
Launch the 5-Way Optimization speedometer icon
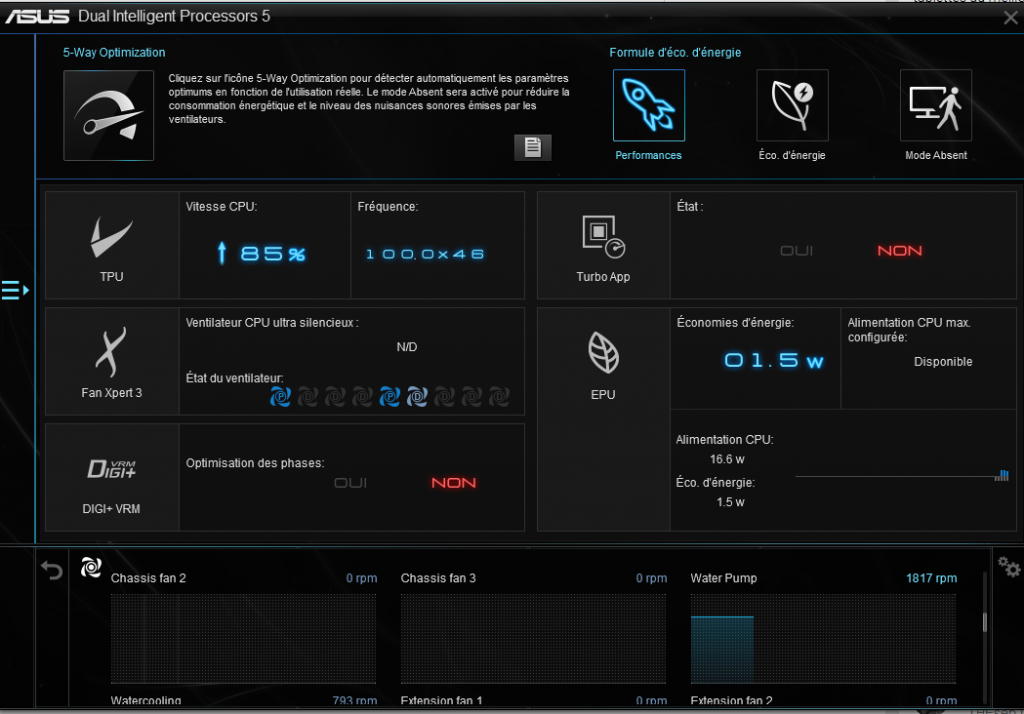click(108, 116)
